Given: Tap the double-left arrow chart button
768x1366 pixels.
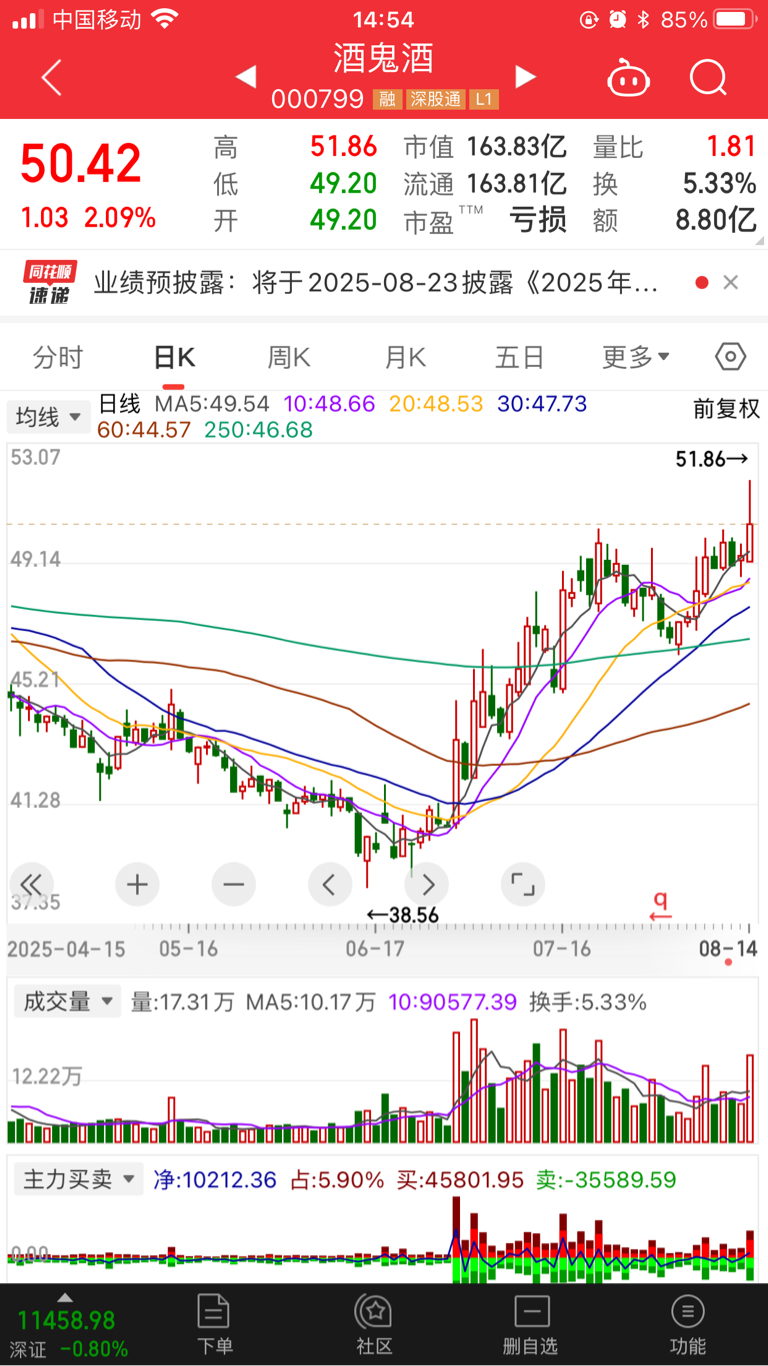Looking at the screenshot, I should (x=31, y=884).
